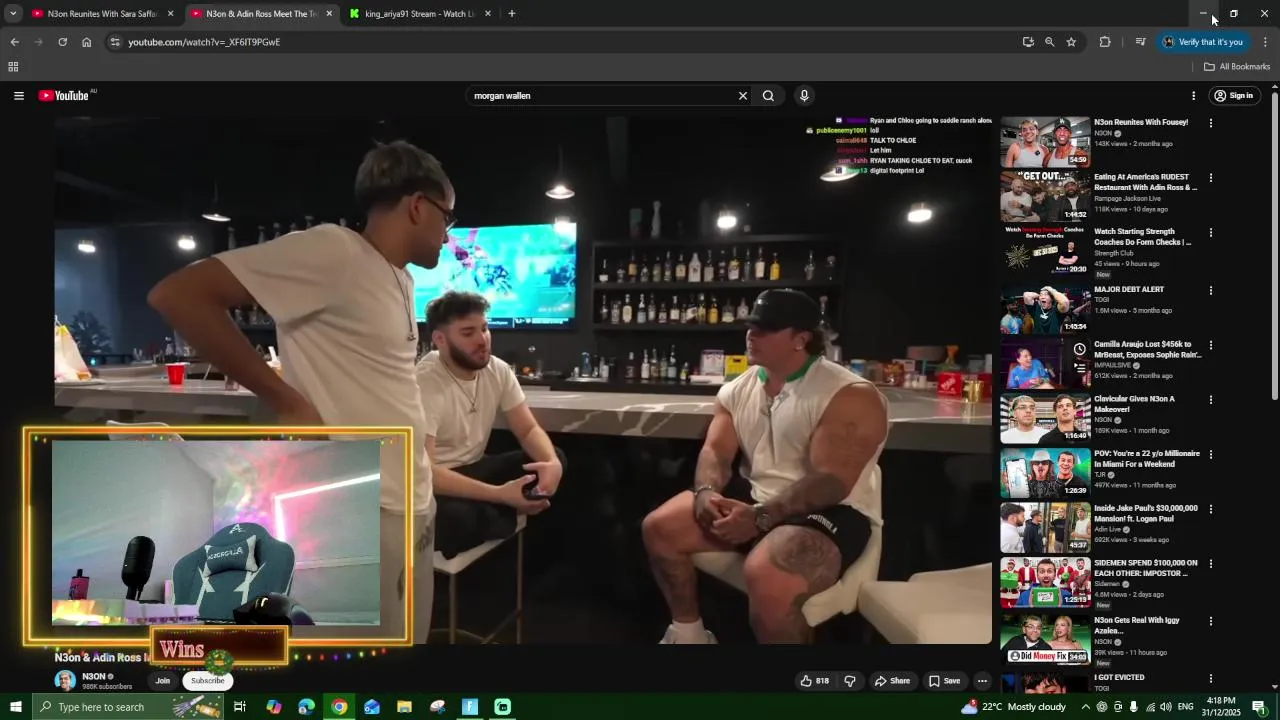1280x720 pixels.
Task: Open 'Inside Jake Paul's $30,000,000 Mansion' video
Action: (1045, 528)
